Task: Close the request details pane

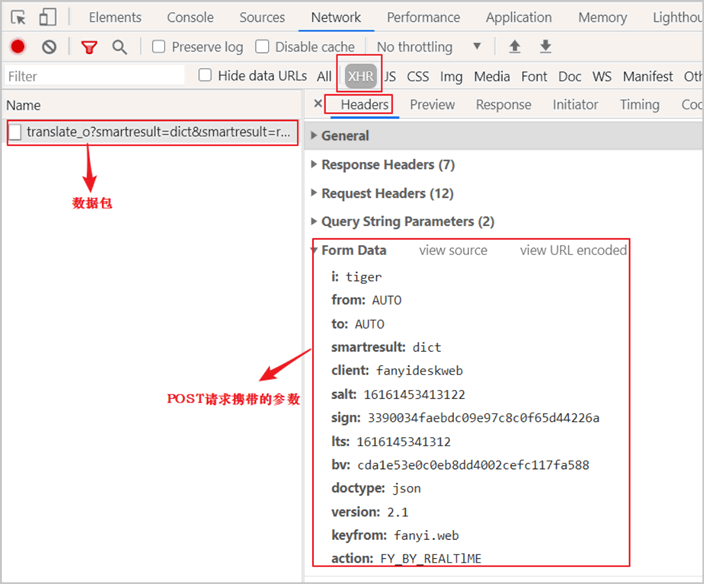Action: pos(318,104)
